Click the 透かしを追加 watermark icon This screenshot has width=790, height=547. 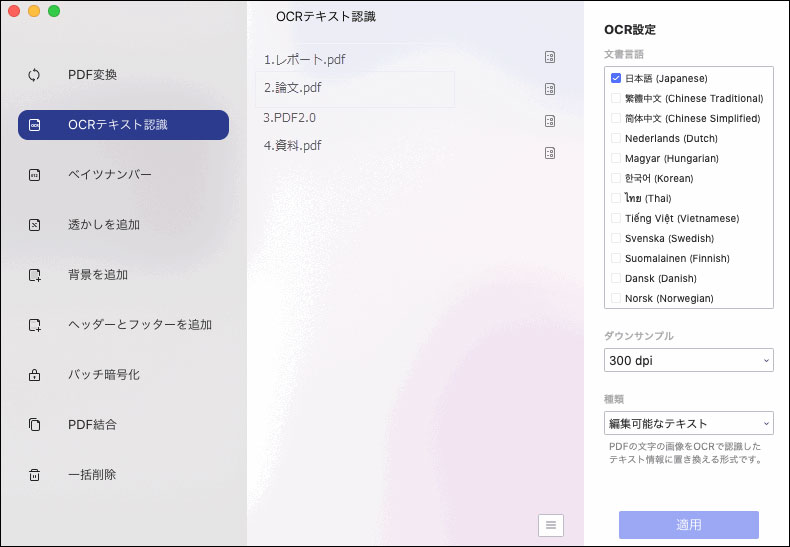[34, 225]
